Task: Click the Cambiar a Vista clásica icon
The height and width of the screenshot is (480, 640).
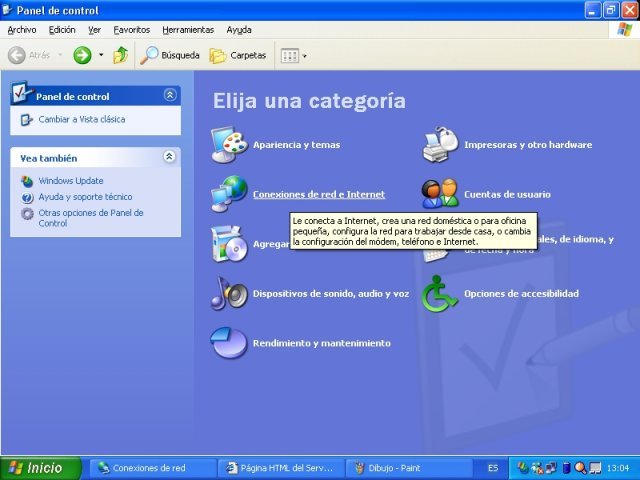Action: pyautogui.click(x=27, y=120)
